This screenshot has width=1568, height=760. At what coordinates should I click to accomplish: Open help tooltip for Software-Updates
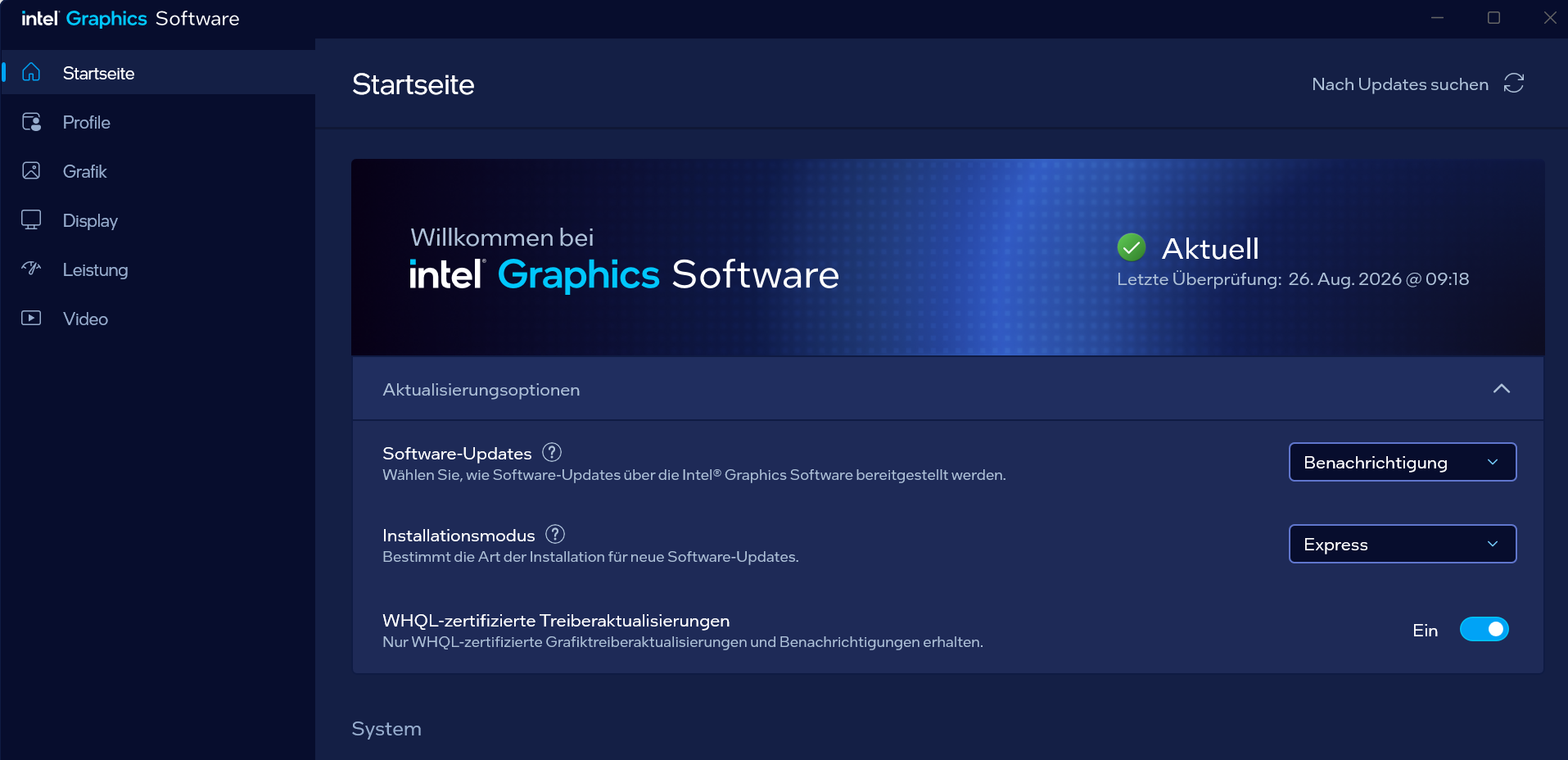pos(552,452)
